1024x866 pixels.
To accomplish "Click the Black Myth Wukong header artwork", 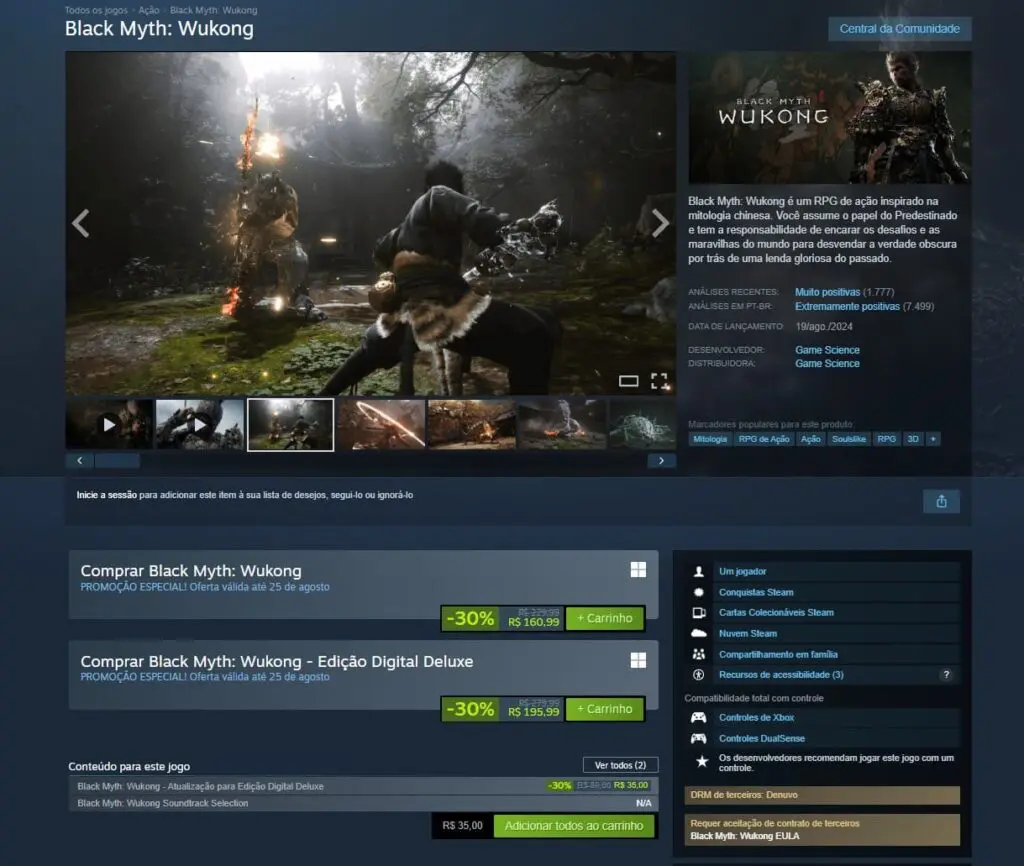I will tap(829, 118).
